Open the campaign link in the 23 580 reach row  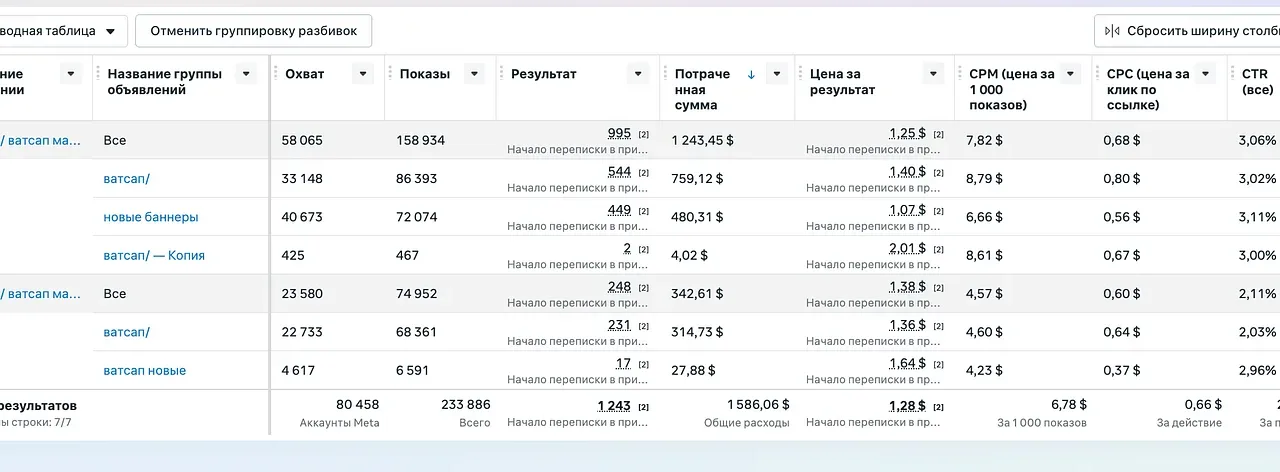(x=41, y=294)
